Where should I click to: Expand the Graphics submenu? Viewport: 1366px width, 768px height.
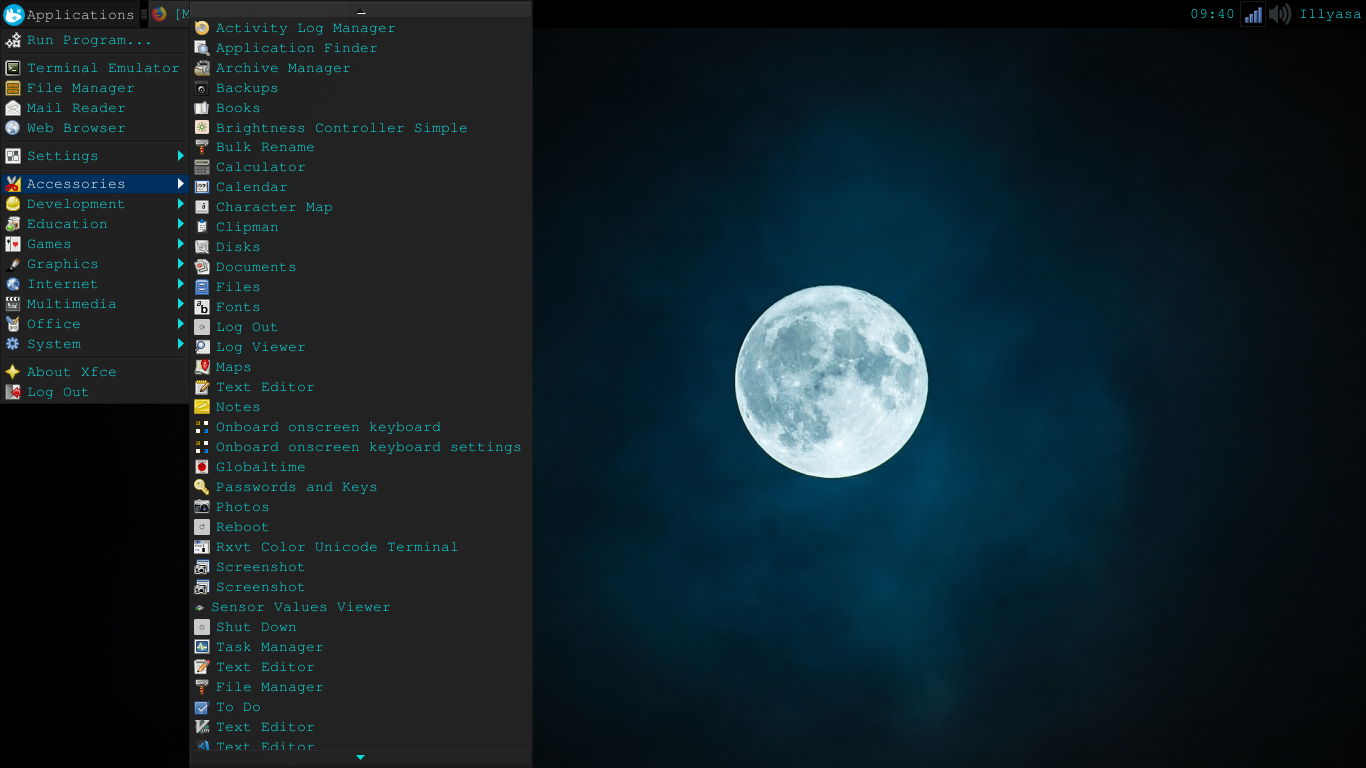tap(60, 264)
